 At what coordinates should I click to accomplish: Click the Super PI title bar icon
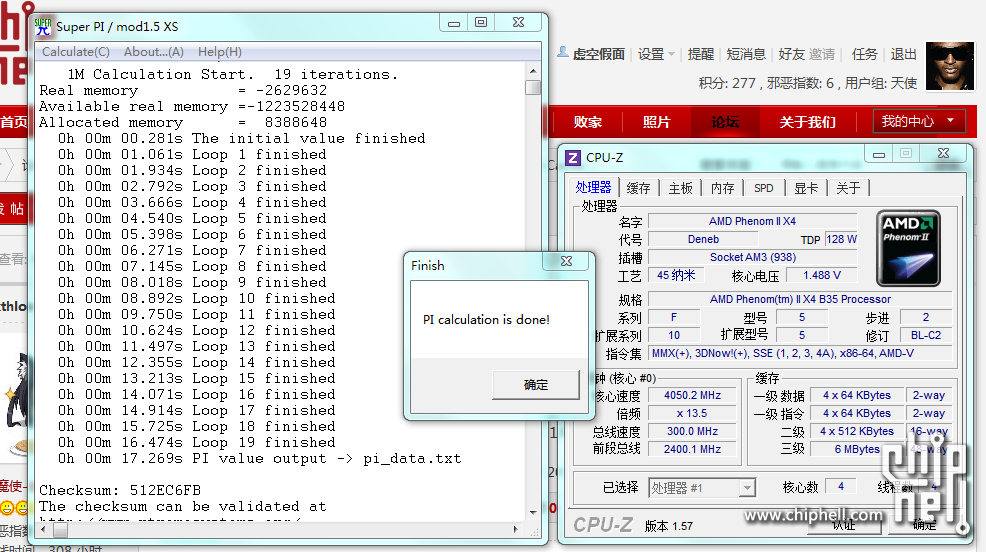click(x=43, y=26)
